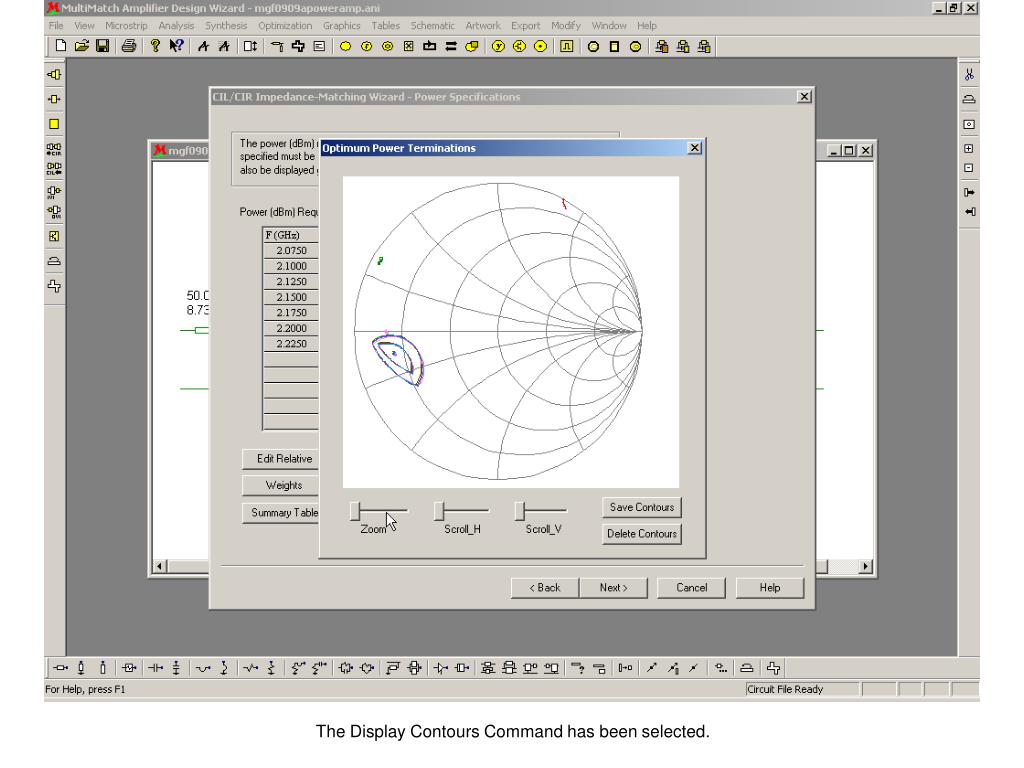
Task: Select the series inductor component icon
Action: point(203,668)
